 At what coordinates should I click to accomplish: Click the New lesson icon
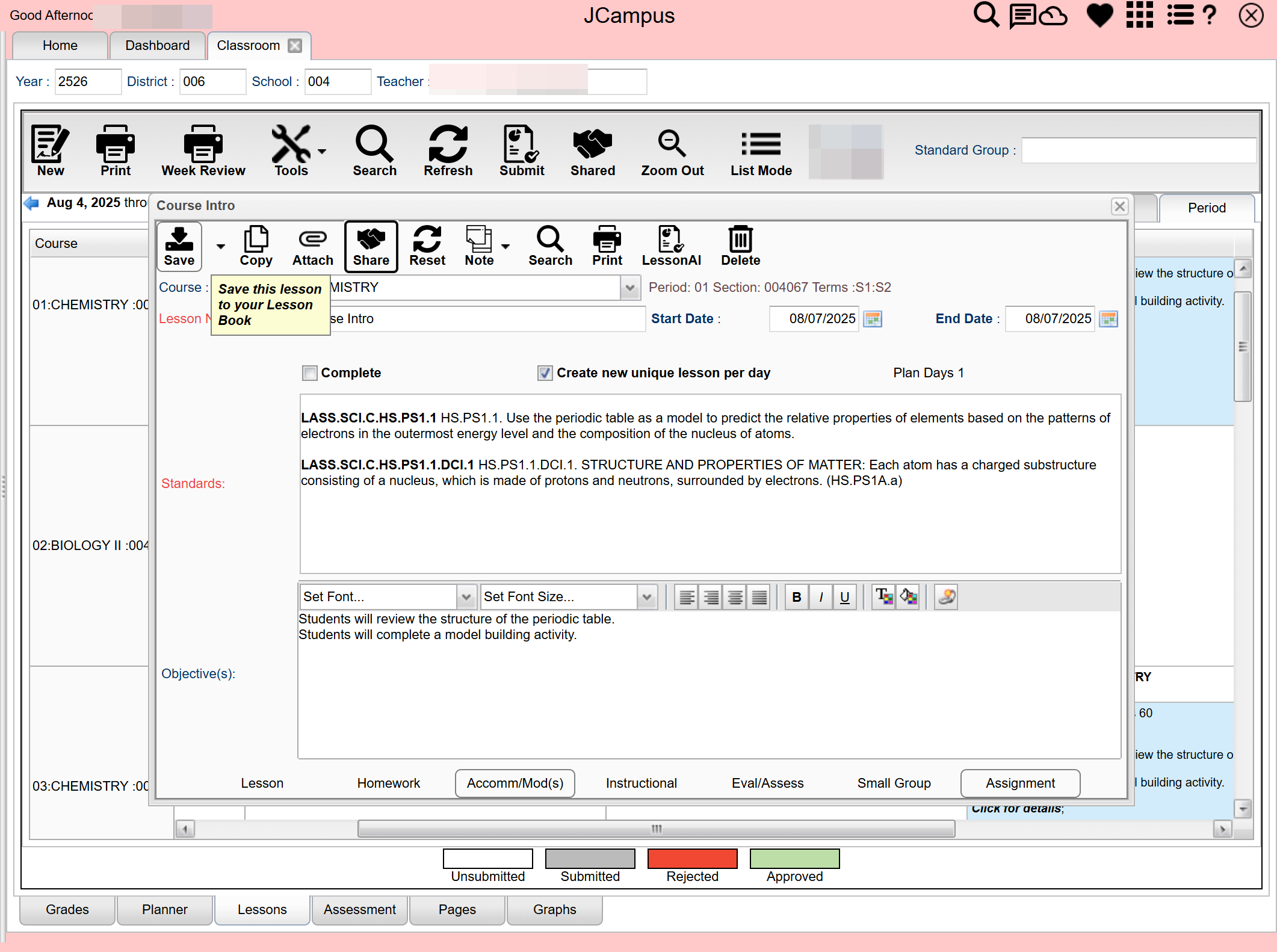coord(51,151)
